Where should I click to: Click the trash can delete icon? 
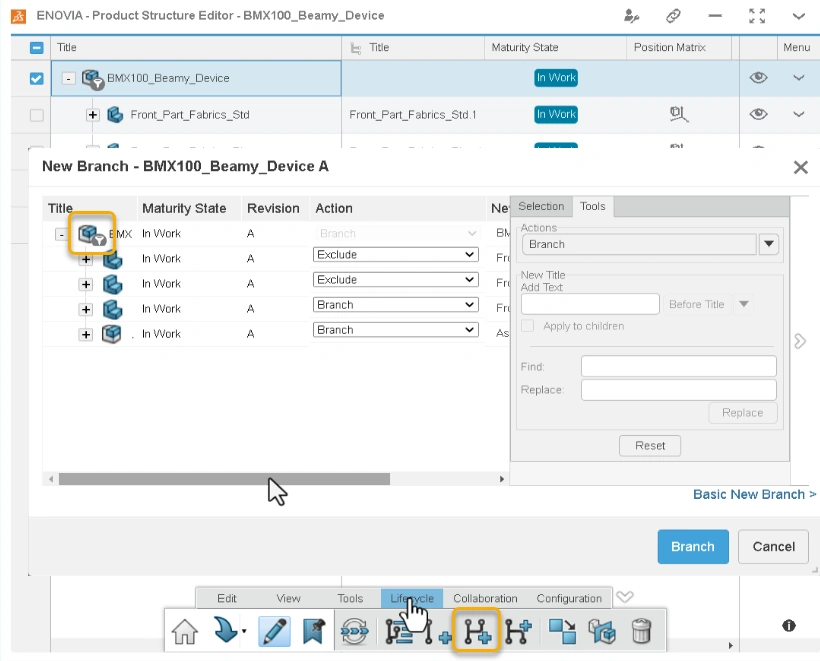[642, 631]
